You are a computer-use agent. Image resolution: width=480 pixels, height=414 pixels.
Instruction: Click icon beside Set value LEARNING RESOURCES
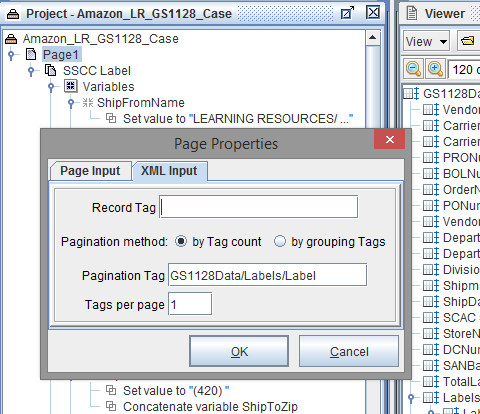(111, 118)
